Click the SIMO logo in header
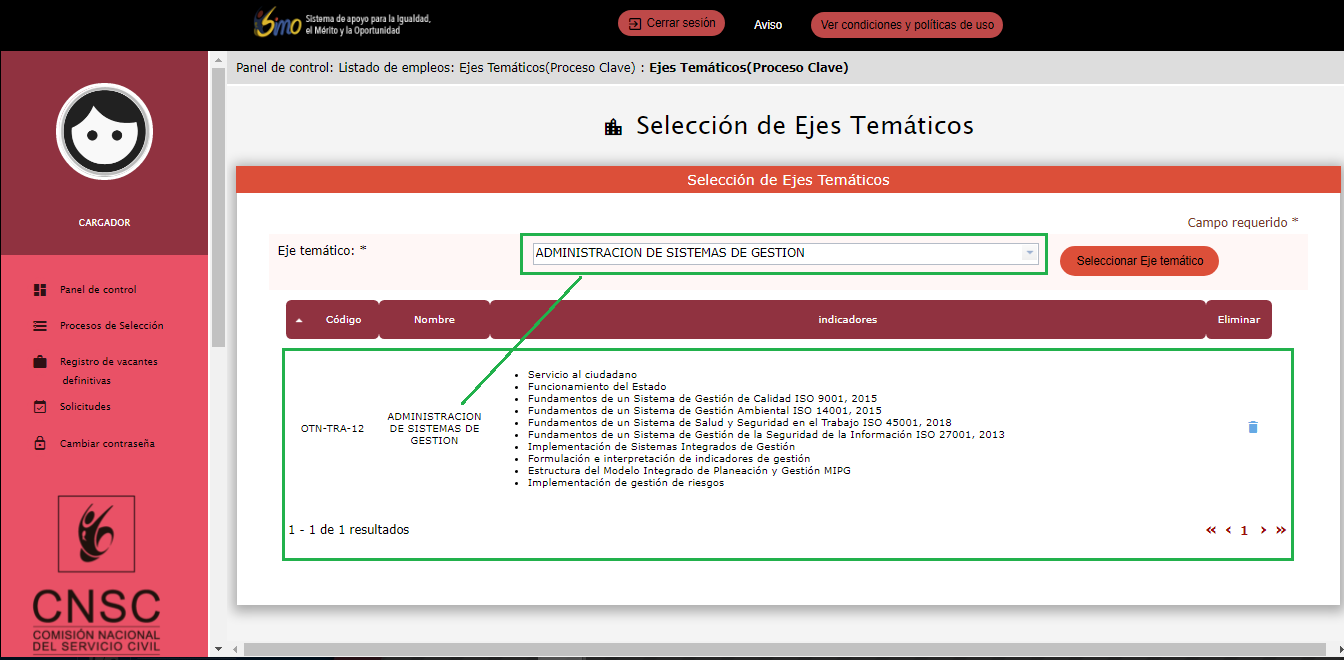The height and width of the screenshot is (660, 1344). pyautogui.click(x=278, y=24)
